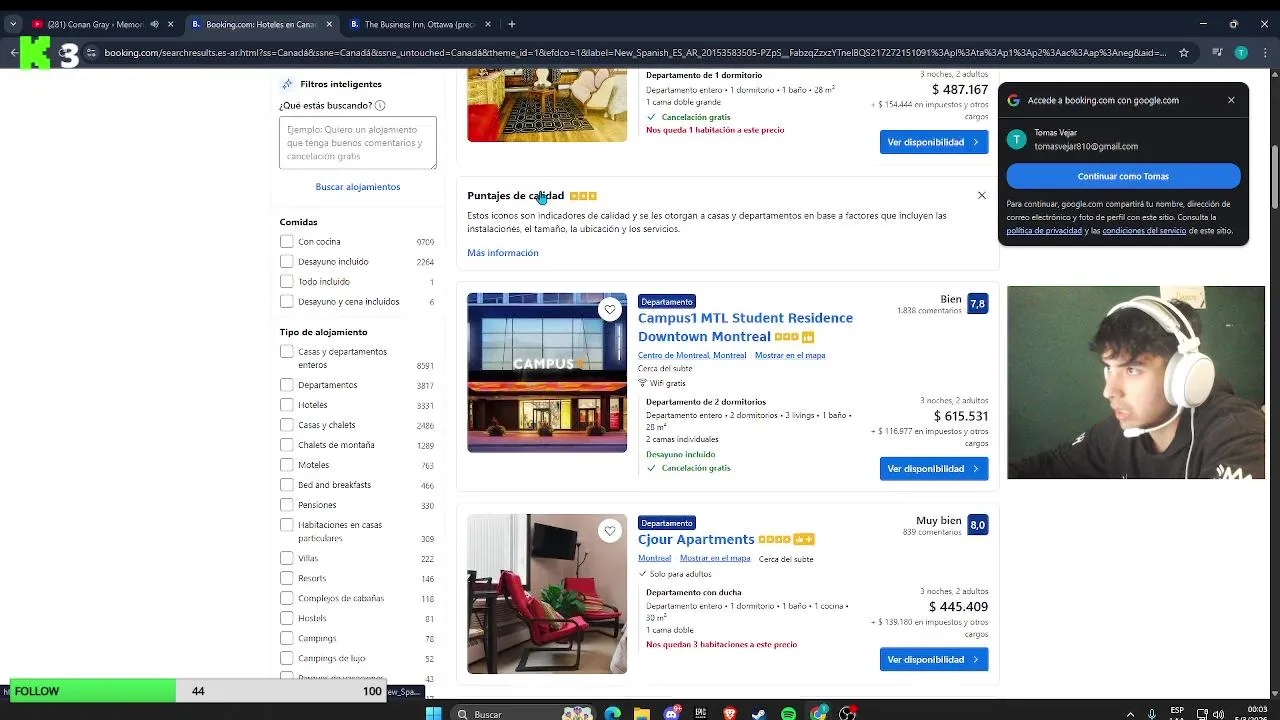Open política de privacidad link
The width and height of the screenshot is (1280, 720).
pos(1044,231)
